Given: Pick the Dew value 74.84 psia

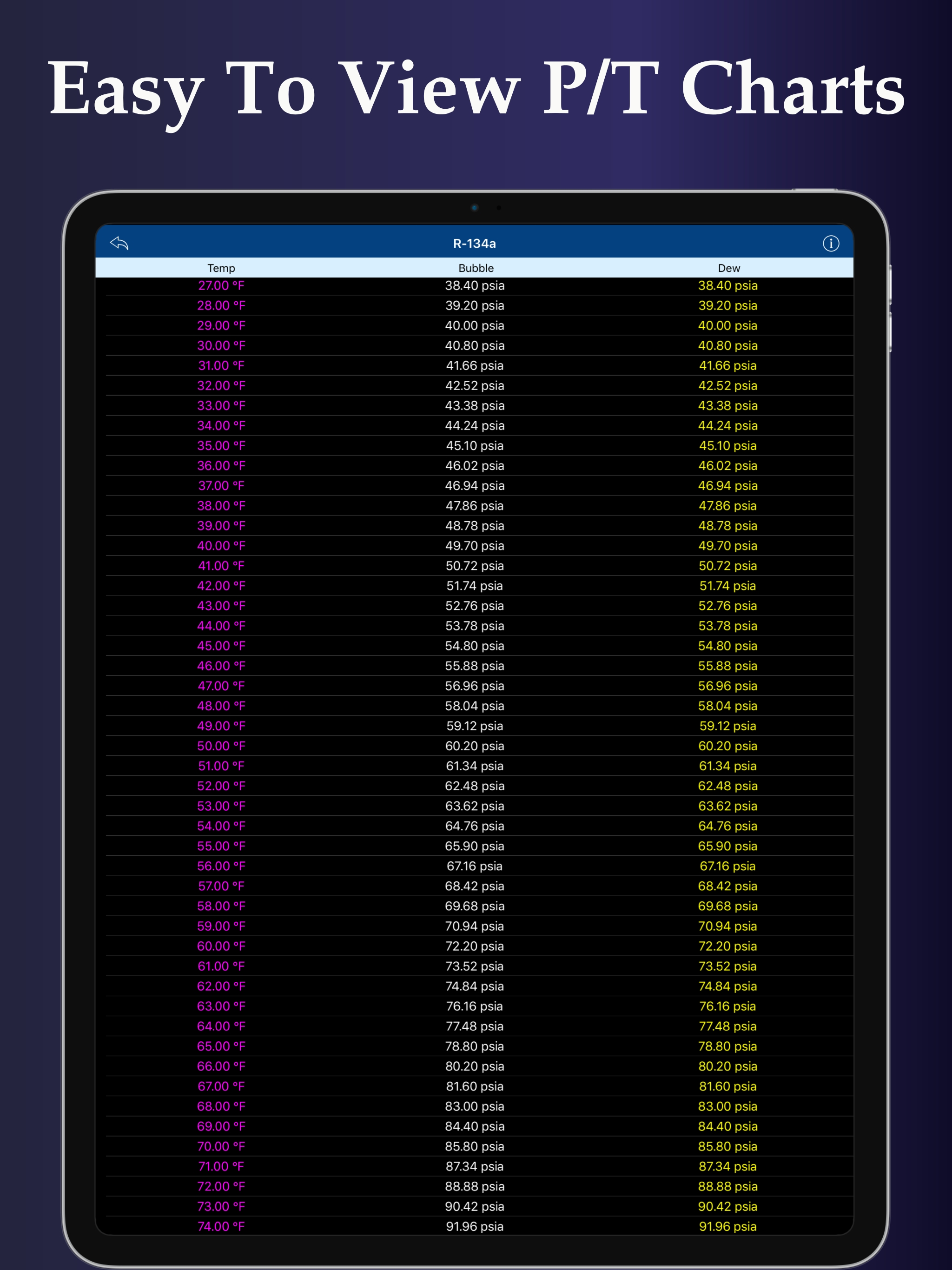Looking at the screenshot, I should click(x=727, y=986).
